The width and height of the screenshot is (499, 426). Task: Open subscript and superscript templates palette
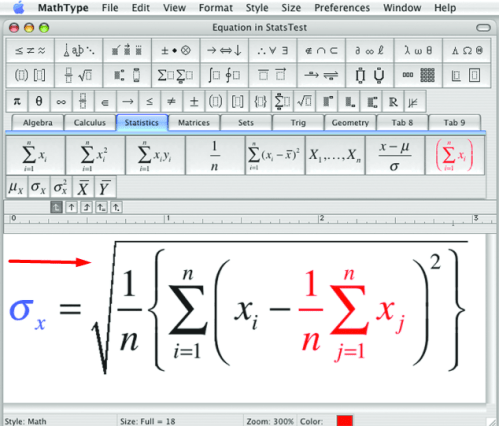click(127, 75)
